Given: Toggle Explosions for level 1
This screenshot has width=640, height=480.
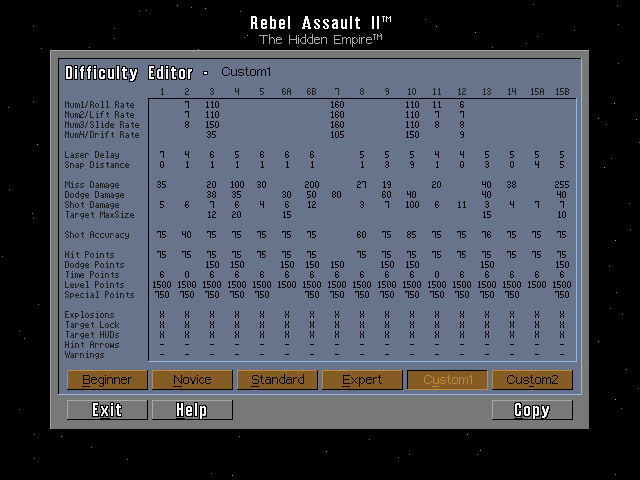Looking at the screenshot, I should pyautogui.click(x=162, y=315).
